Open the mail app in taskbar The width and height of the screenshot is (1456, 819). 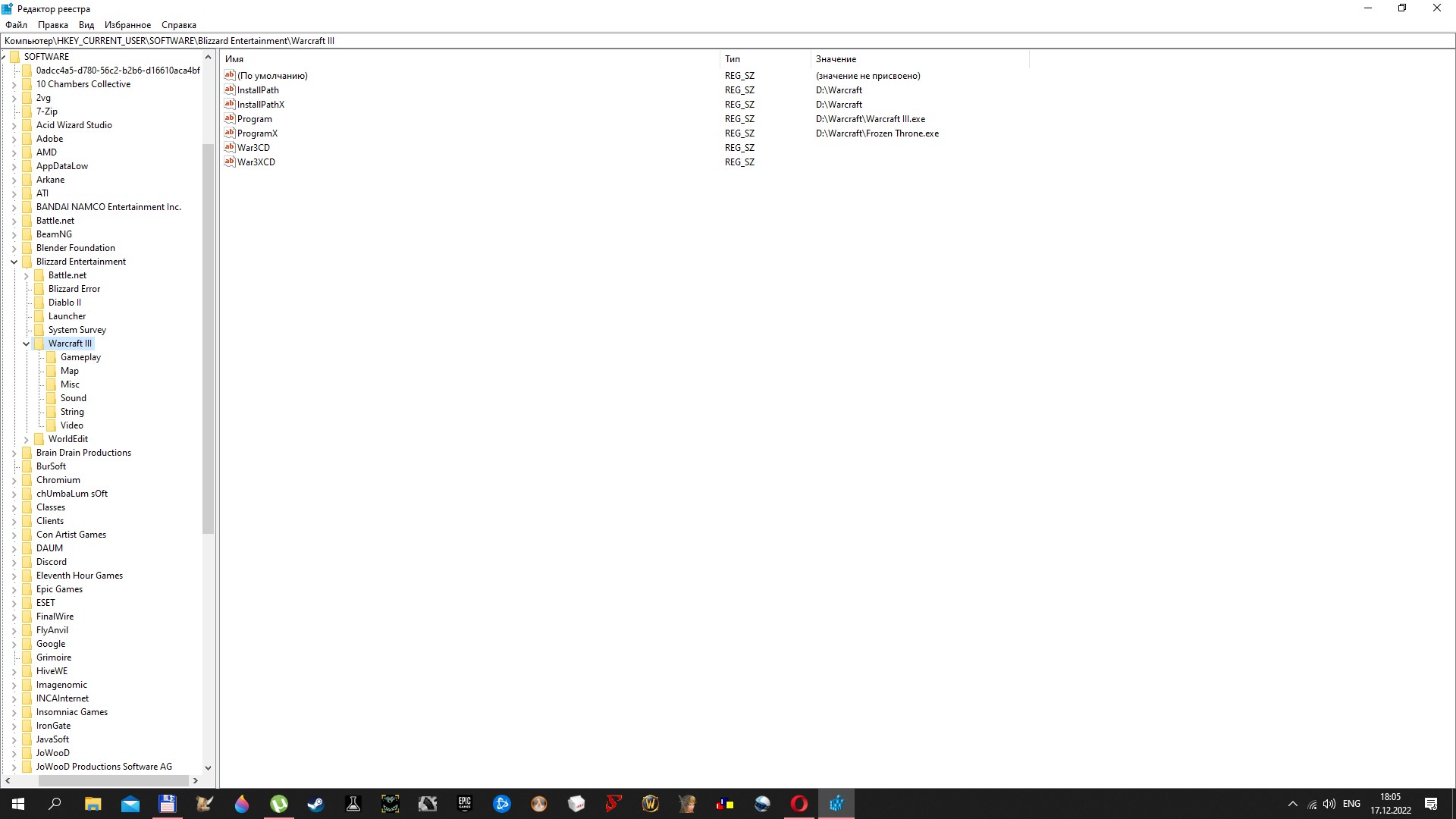tap(130, 804)
